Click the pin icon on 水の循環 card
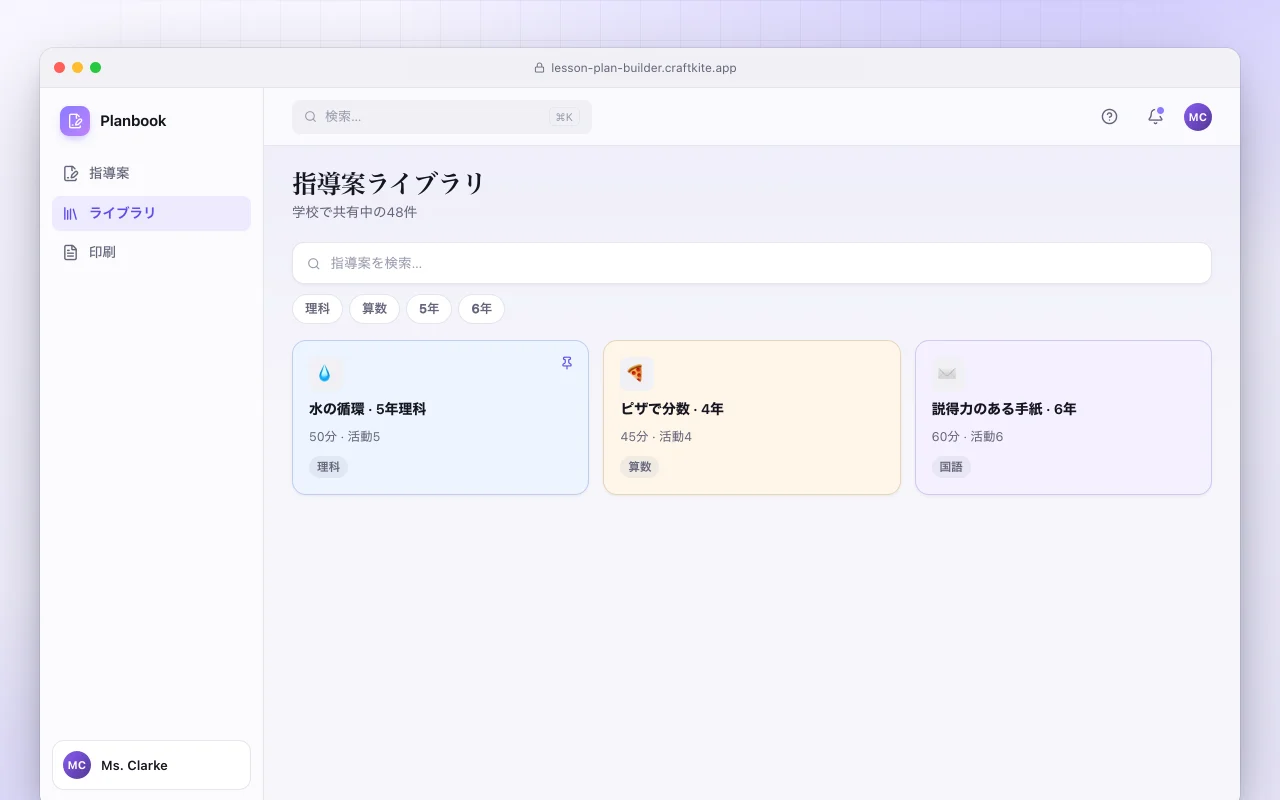 coord(567,363)
